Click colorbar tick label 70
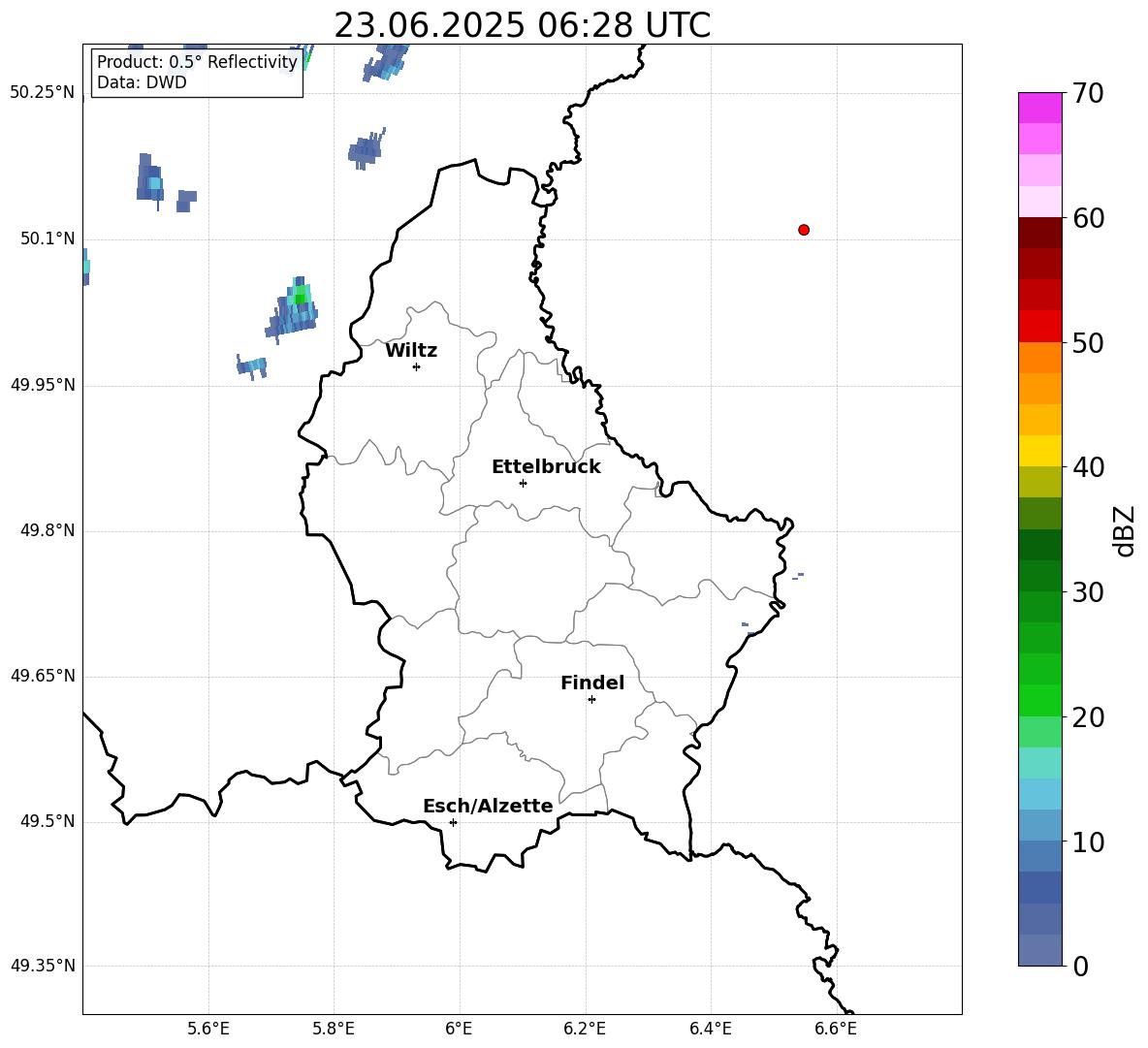1148x1048 pixels. (1088, 94)
